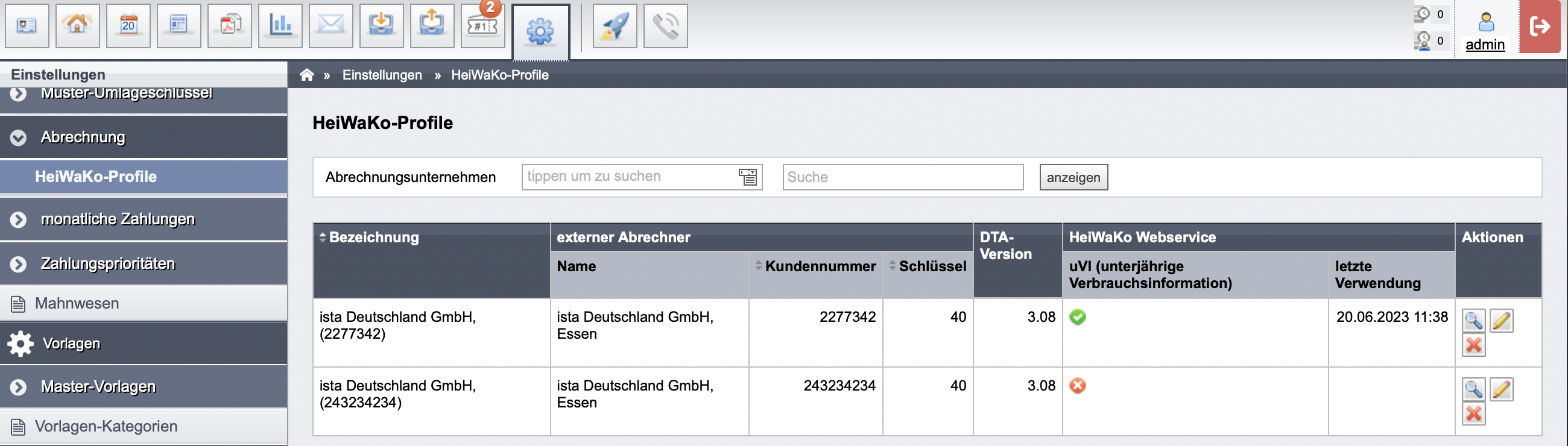Open the mail envelope toolbar icon
The width and height of the screenshot is (1568, 446).
click(330, 25)
